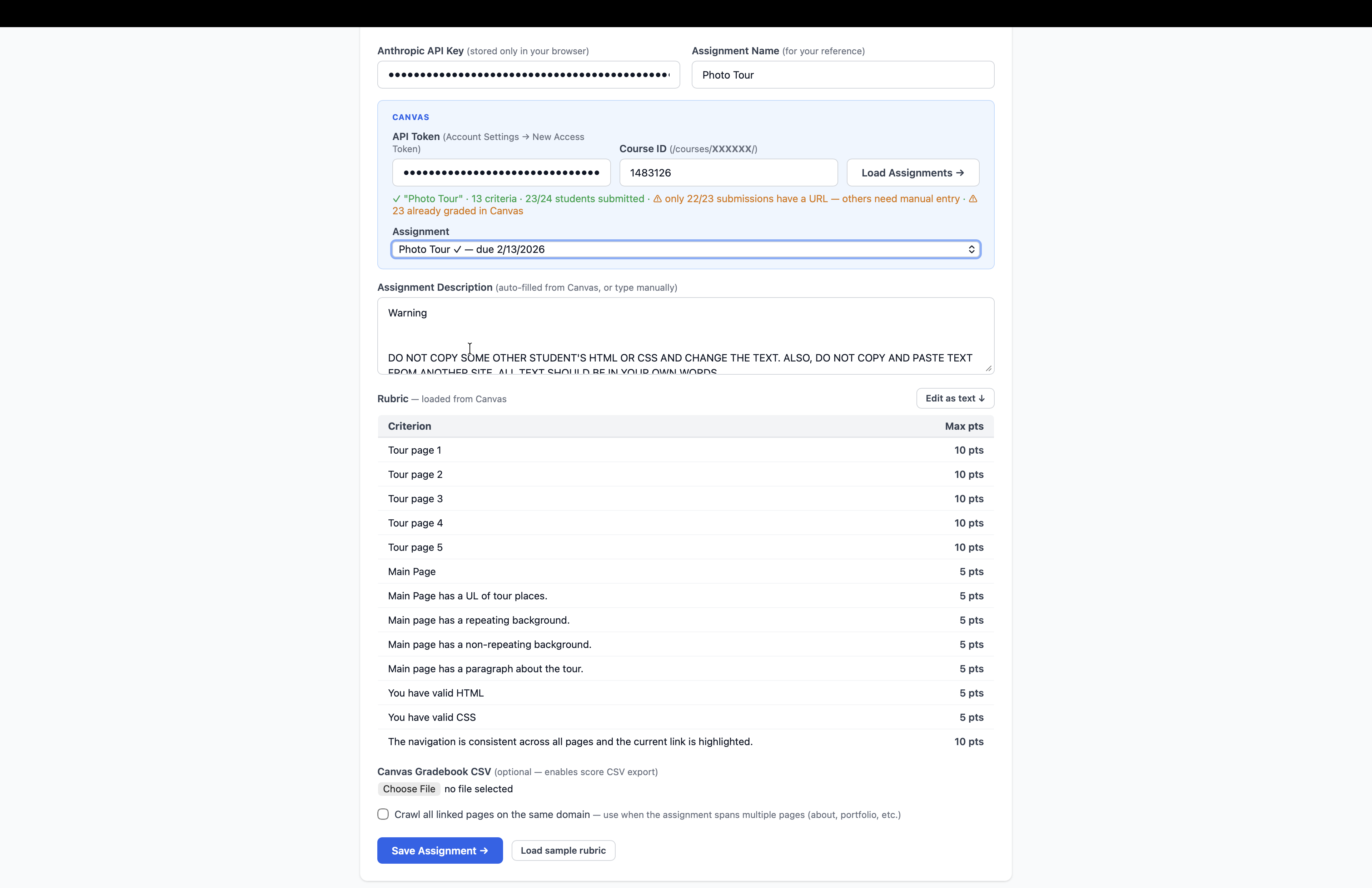
Task: Click 'Main Page has a UL' criterion
Action: pyautogui.click(x=468, y=596)
